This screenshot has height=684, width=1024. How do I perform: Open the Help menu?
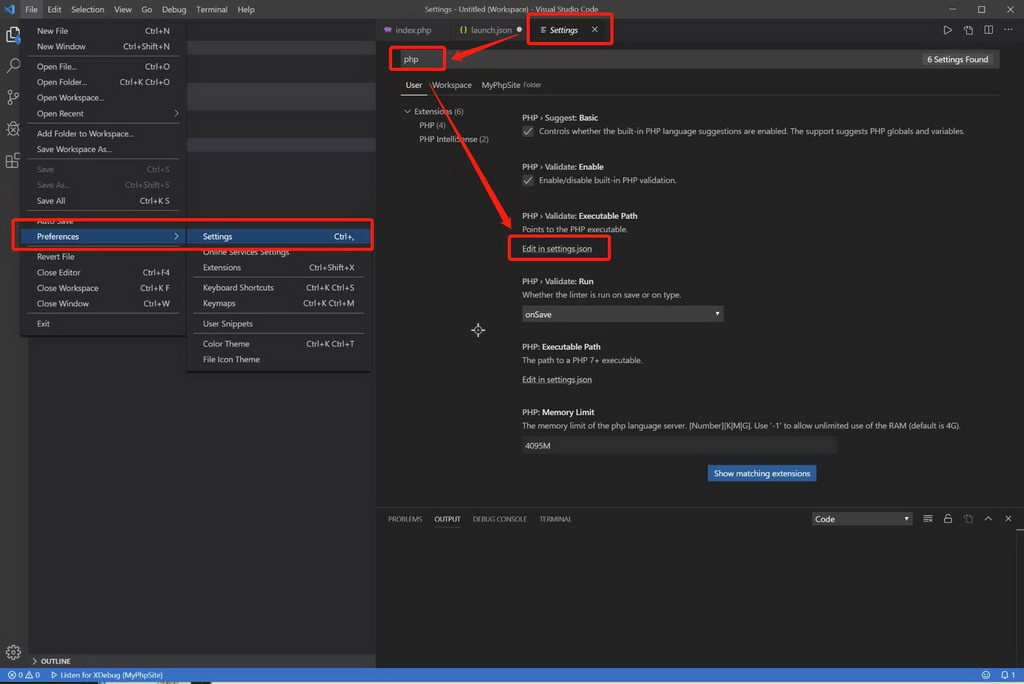246,9
